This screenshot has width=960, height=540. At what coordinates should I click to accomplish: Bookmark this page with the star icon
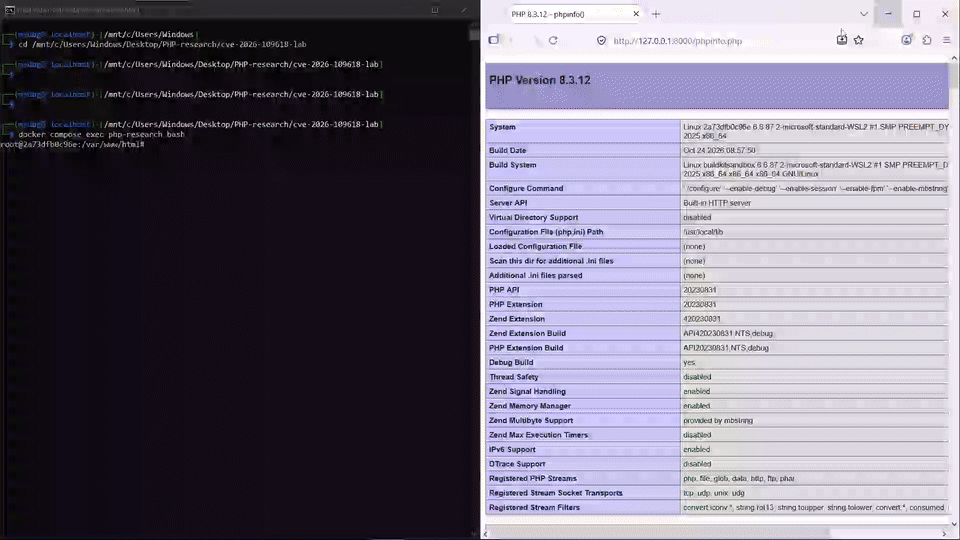pos(858,40)
